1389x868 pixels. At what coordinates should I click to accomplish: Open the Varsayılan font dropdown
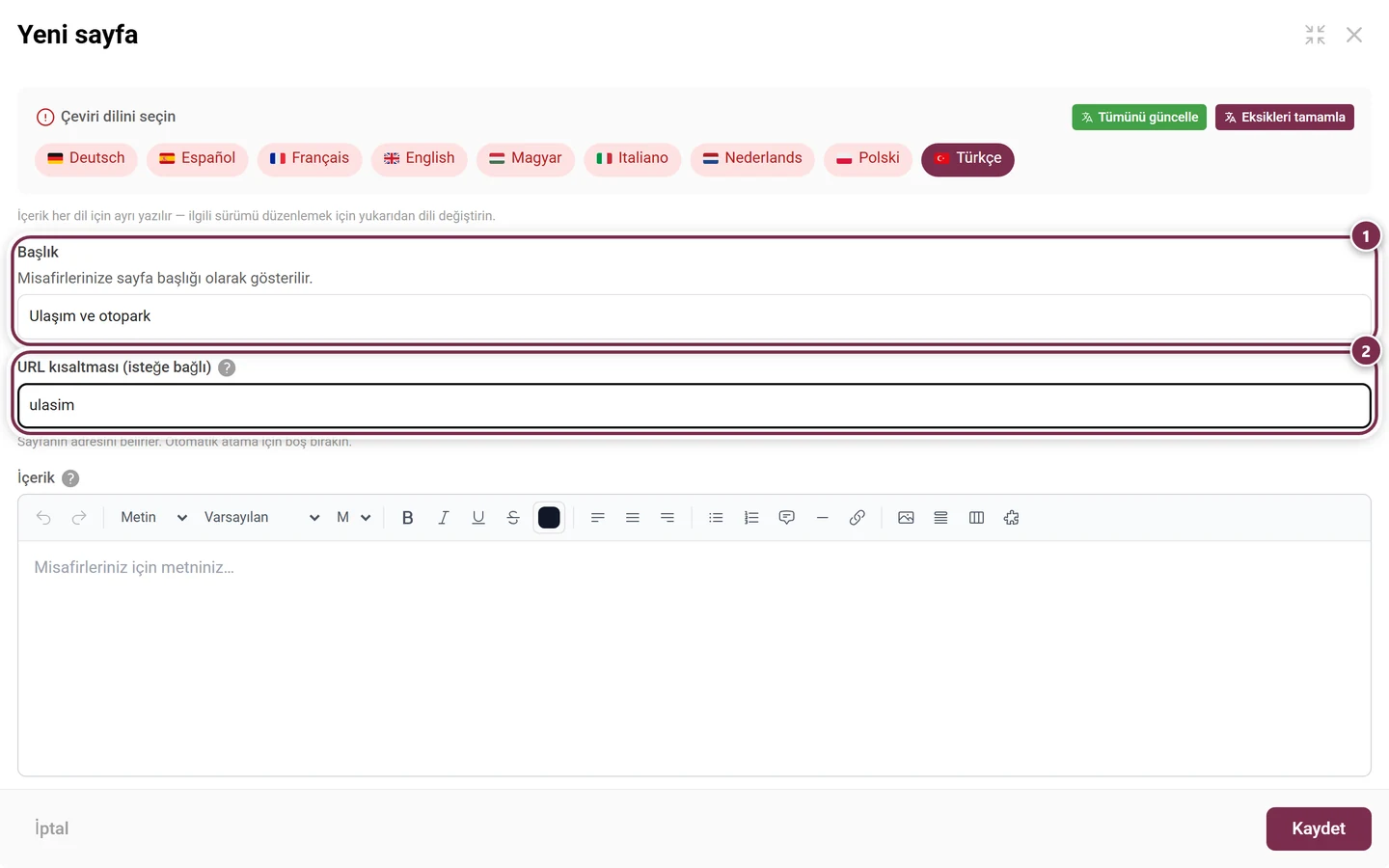point(261,518)
